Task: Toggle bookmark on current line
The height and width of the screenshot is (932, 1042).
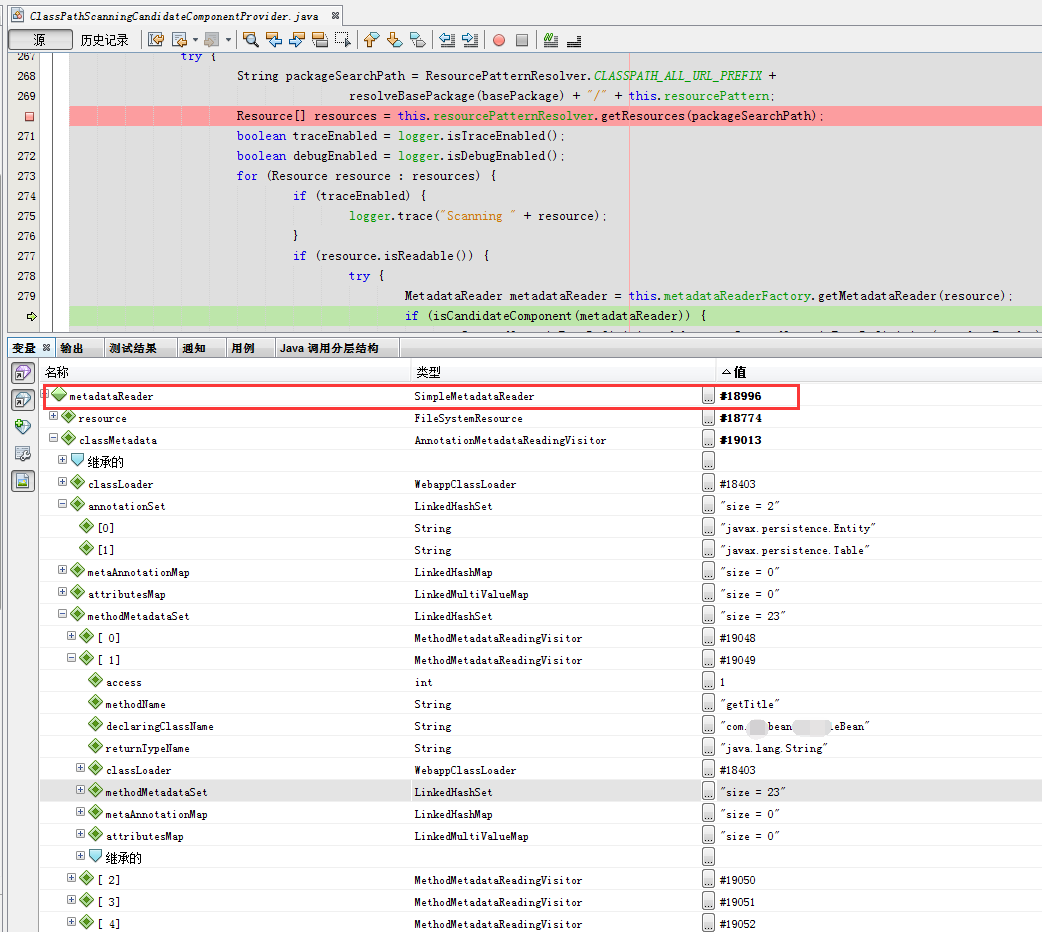Action: pos(417,40)
